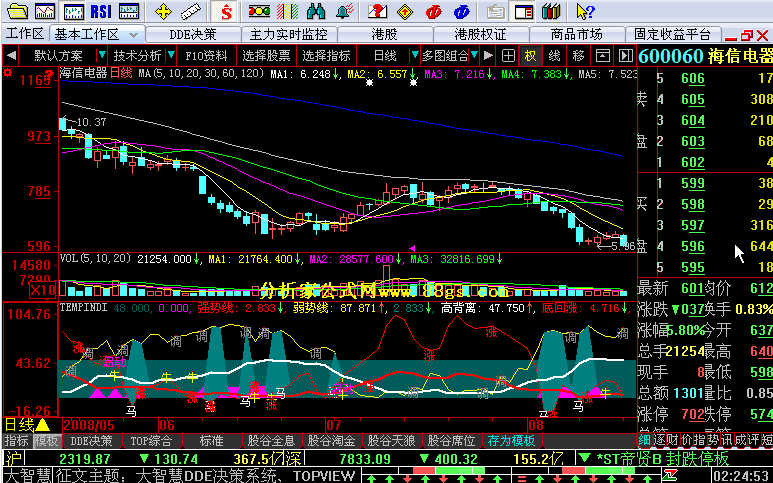This screenshot has width=773, height=483.
Task: Click the line chart toolbar icon
Action: click(x=45, y=10)
